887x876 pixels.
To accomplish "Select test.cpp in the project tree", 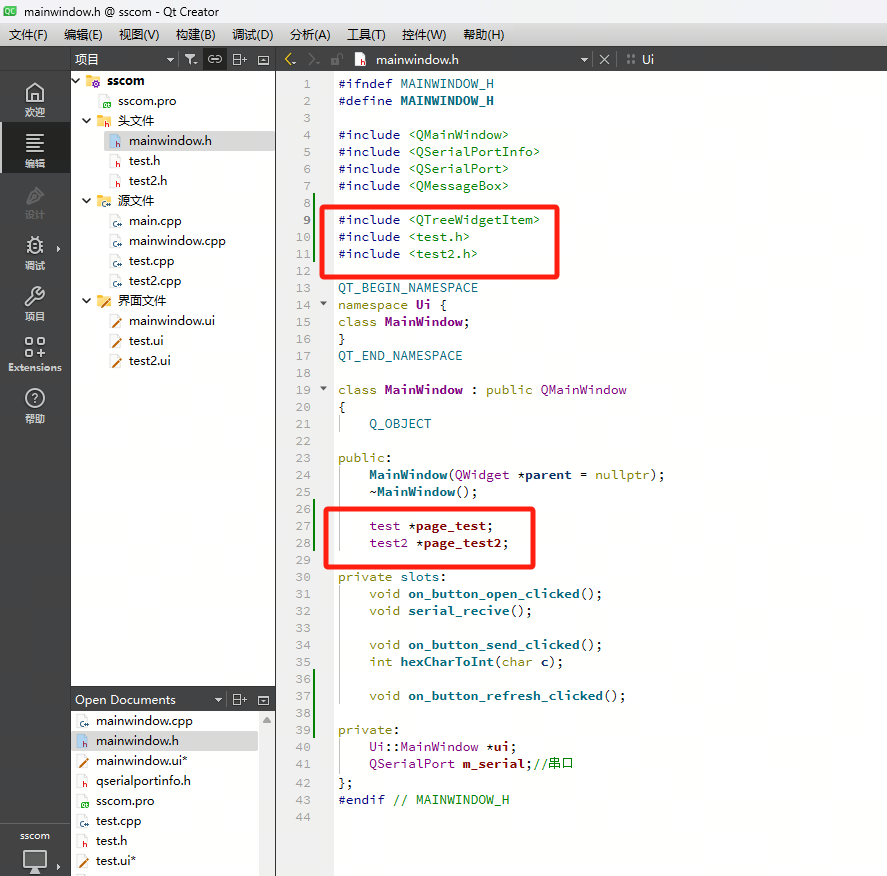I will [151, 261].
